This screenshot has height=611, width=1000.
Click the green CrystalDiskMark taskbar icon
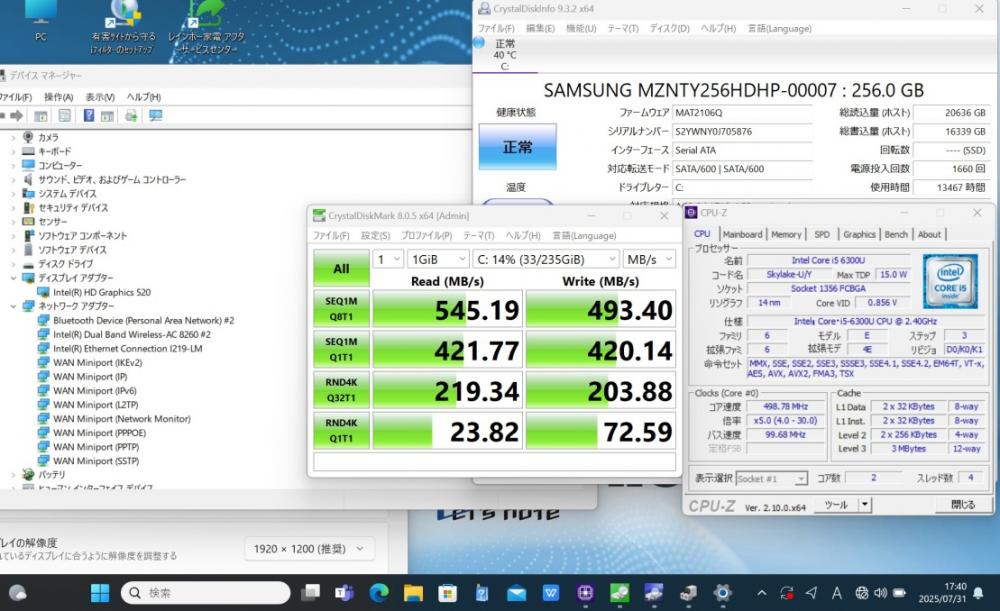point(619,593)
